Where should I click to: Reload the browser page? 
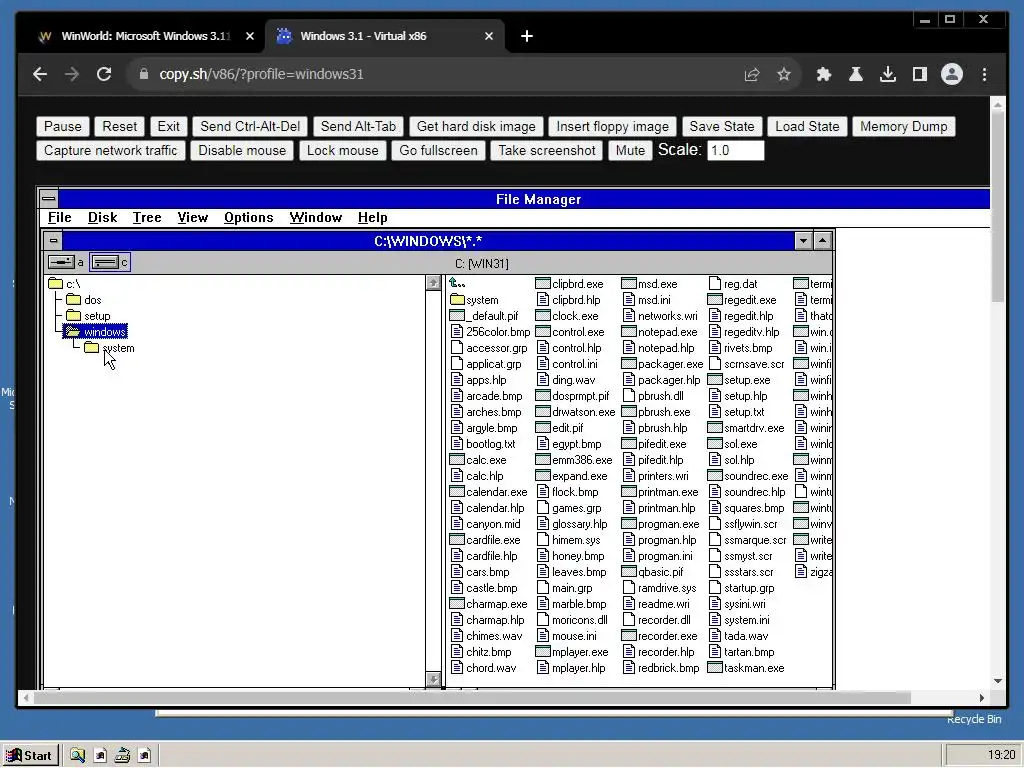coord(104,74)
